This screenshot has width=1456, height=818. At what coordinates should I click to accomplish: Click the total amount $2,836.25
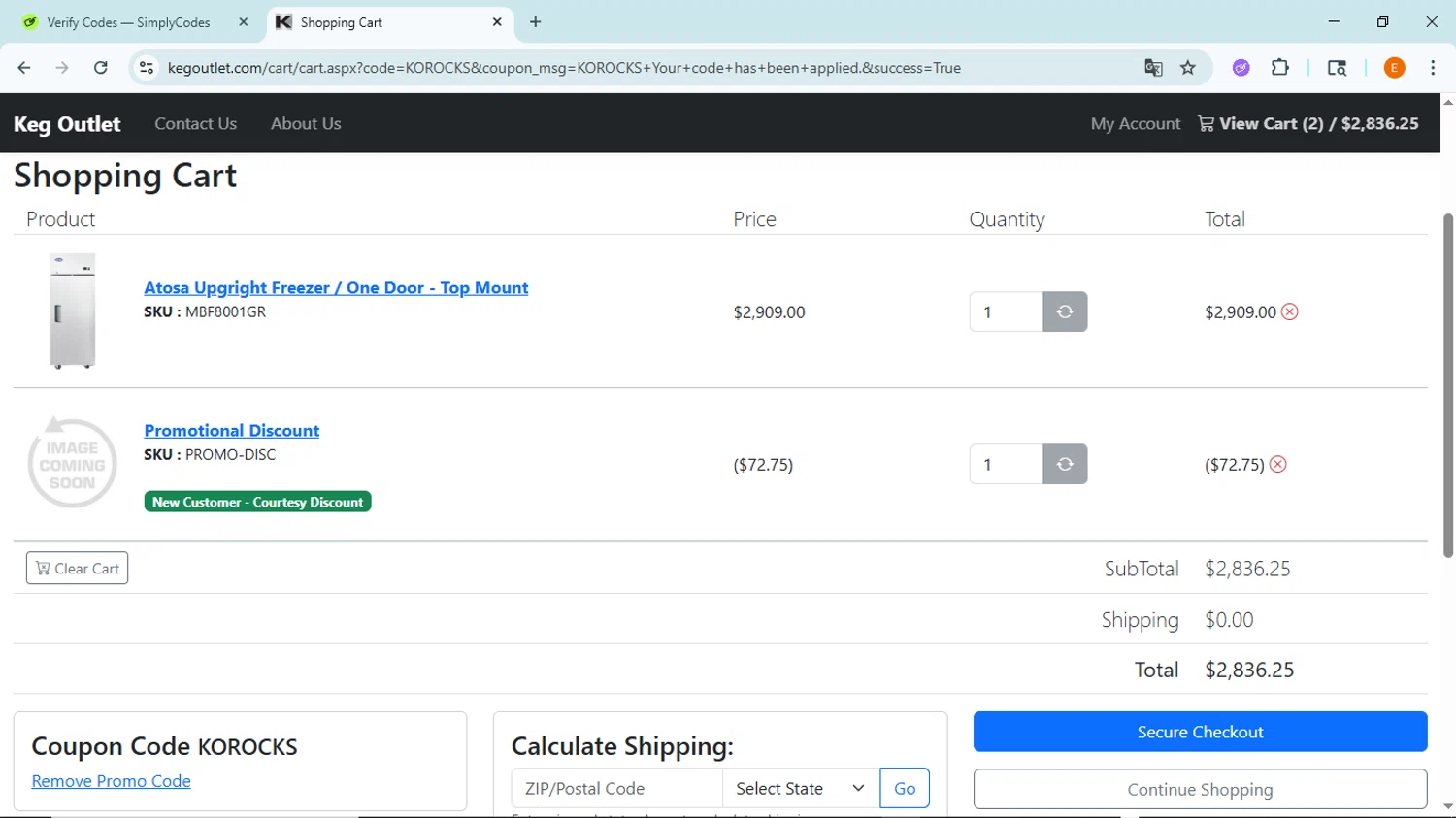pyautogui.click(x=1249, y=670)
